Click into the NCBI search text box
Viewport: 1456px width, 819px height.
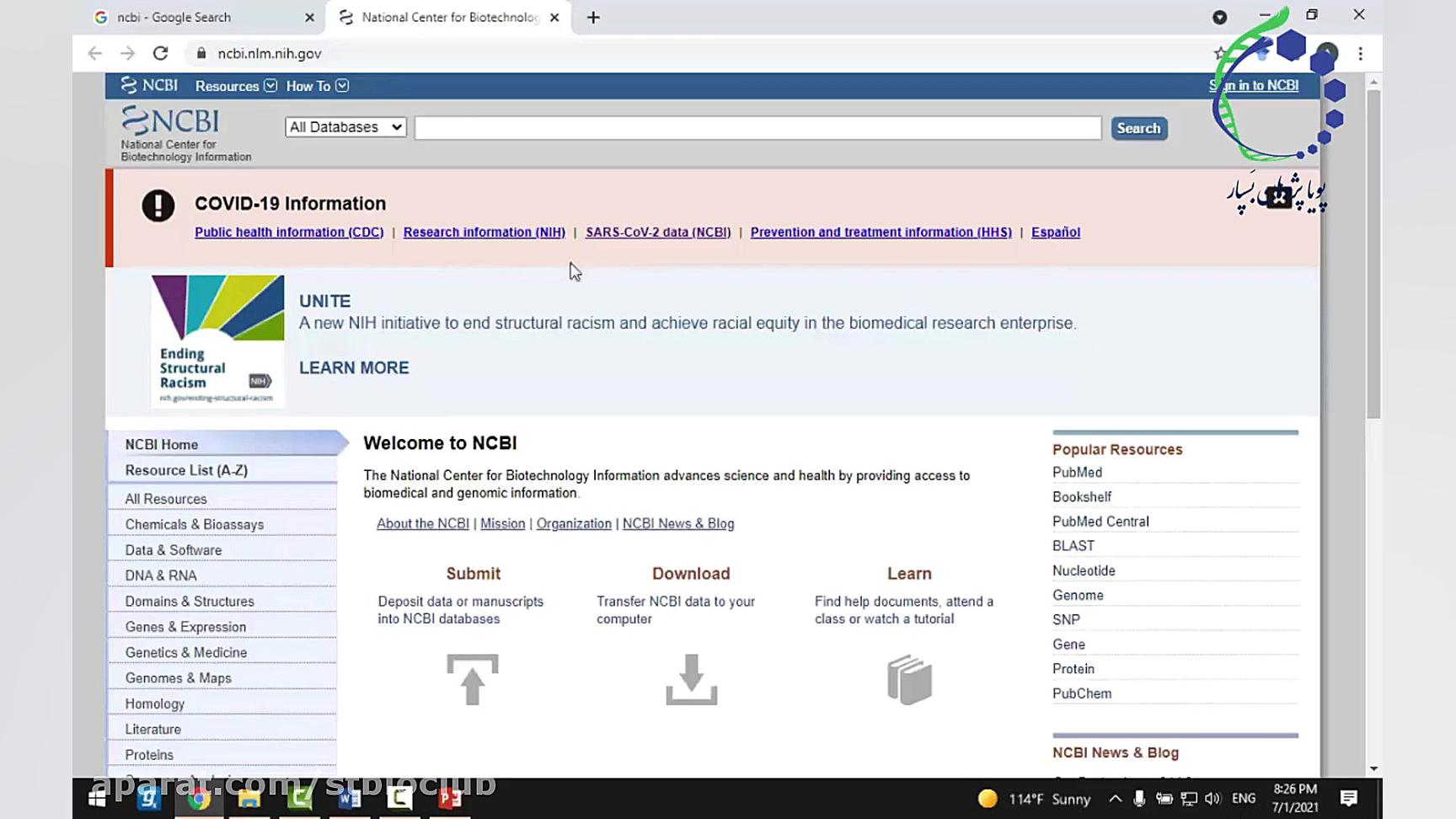[x=757, y=128]
